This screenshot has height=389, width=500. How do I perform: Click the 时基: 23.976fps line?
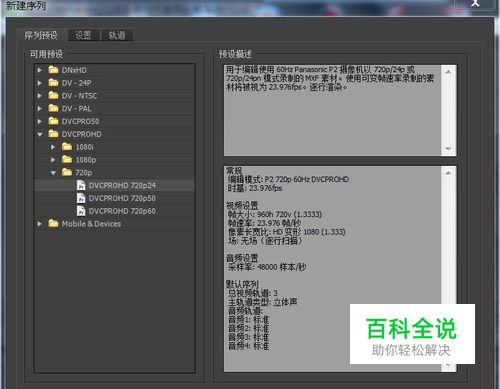pyautogui.click(x=255, y=188)
